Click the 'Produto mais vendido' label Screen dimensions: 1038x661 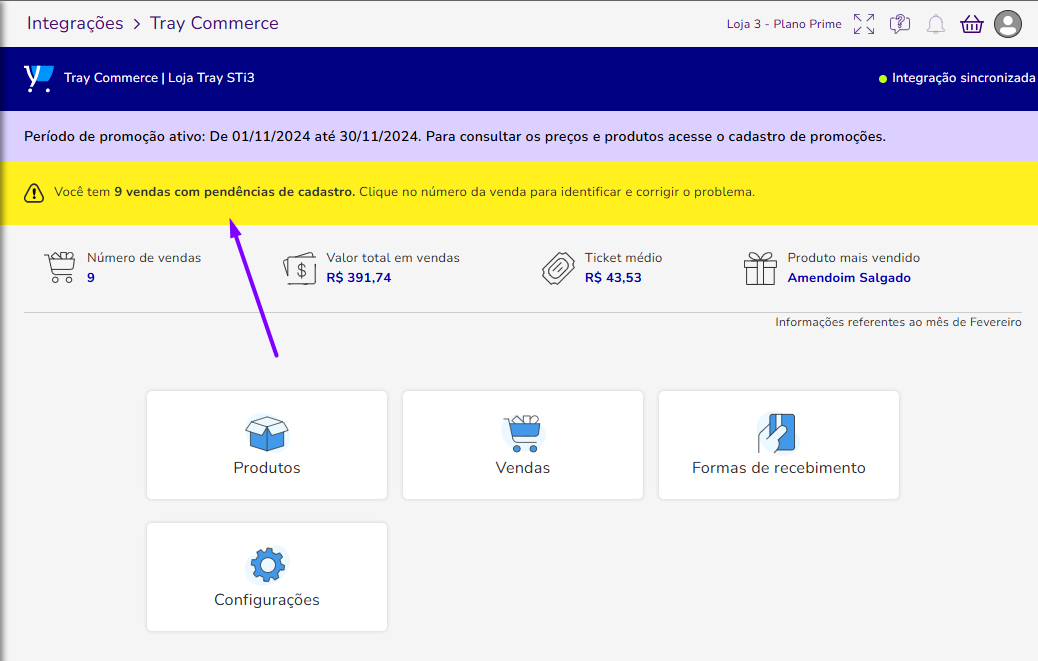(x=853, y=258)
